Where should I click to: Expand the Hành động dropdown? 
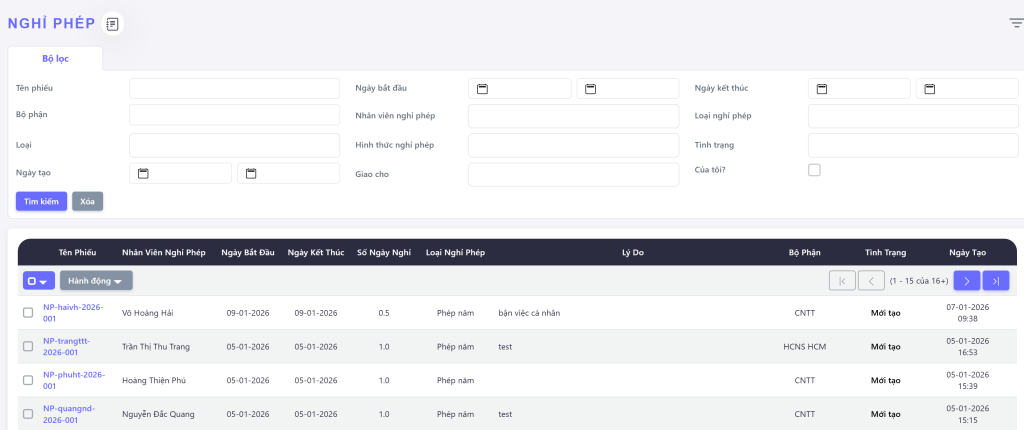click(x=96, y=281)
